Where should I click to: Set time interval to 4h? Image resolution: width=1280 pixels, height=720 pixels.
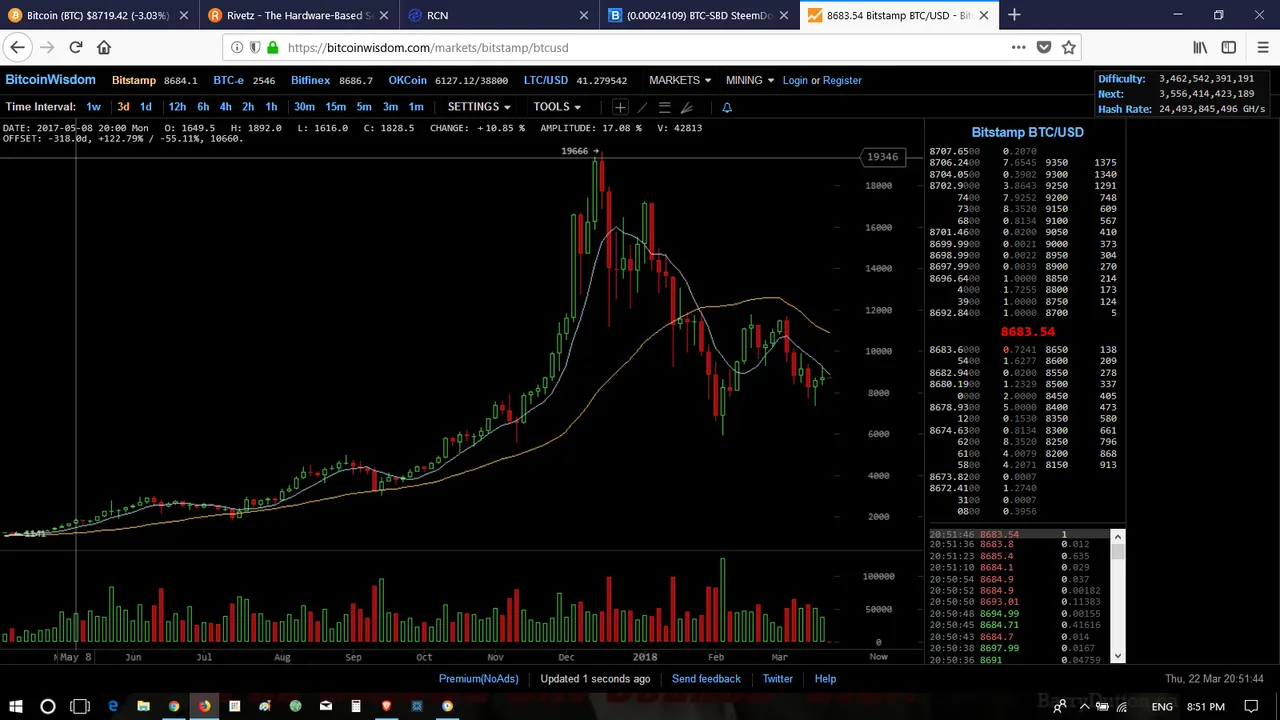point(225,107)
